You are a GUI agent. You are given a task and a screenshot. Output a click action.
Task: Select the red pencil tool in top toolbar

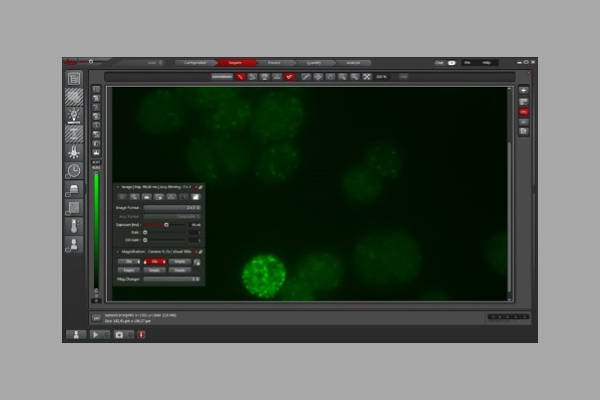241,76
